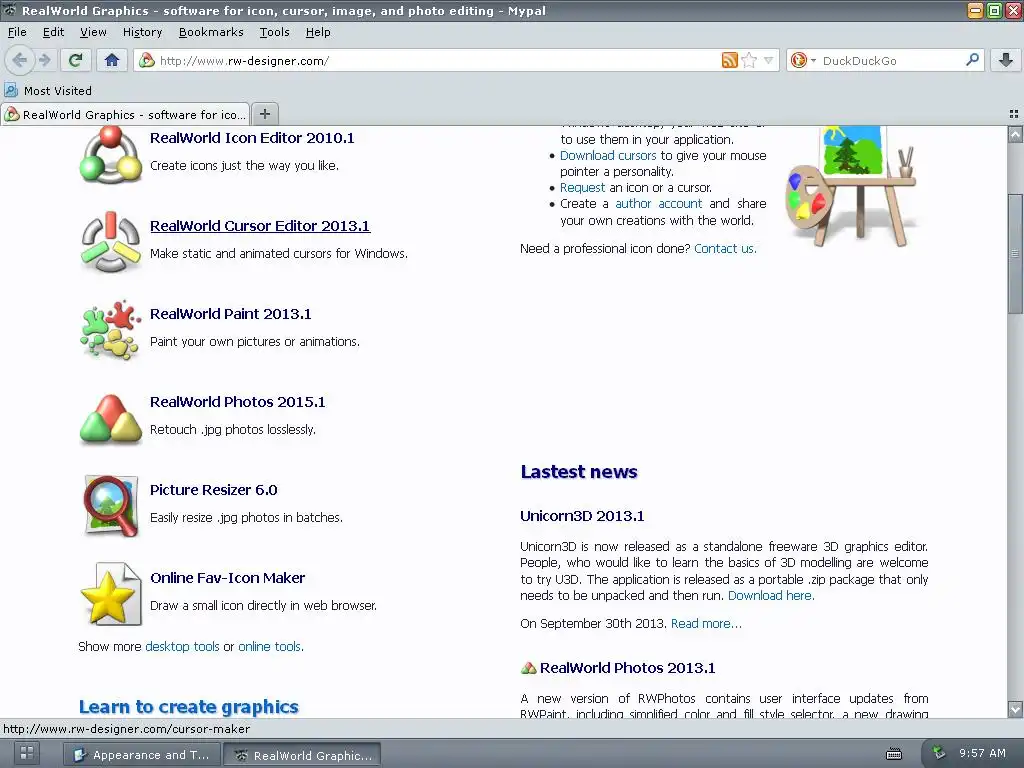Open the taskbar start menu button
Image resolution: width=1024 pixels, height=768 pixels.
(x=27, y=754)
